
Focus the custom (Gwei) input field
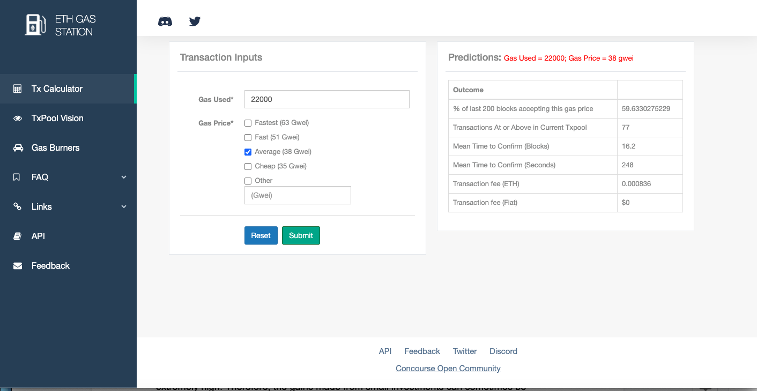point(297,196)
